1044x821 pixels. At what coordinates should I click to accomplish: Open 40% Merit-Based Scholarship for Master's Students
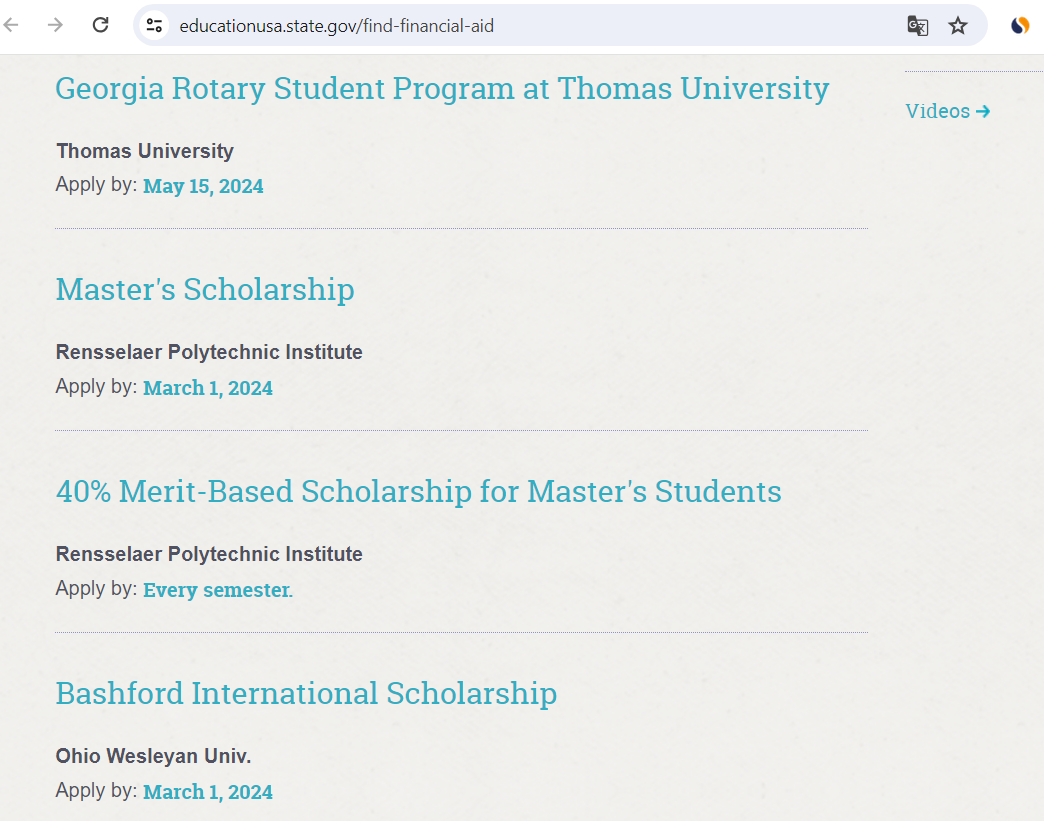click(x=418, y=491)
